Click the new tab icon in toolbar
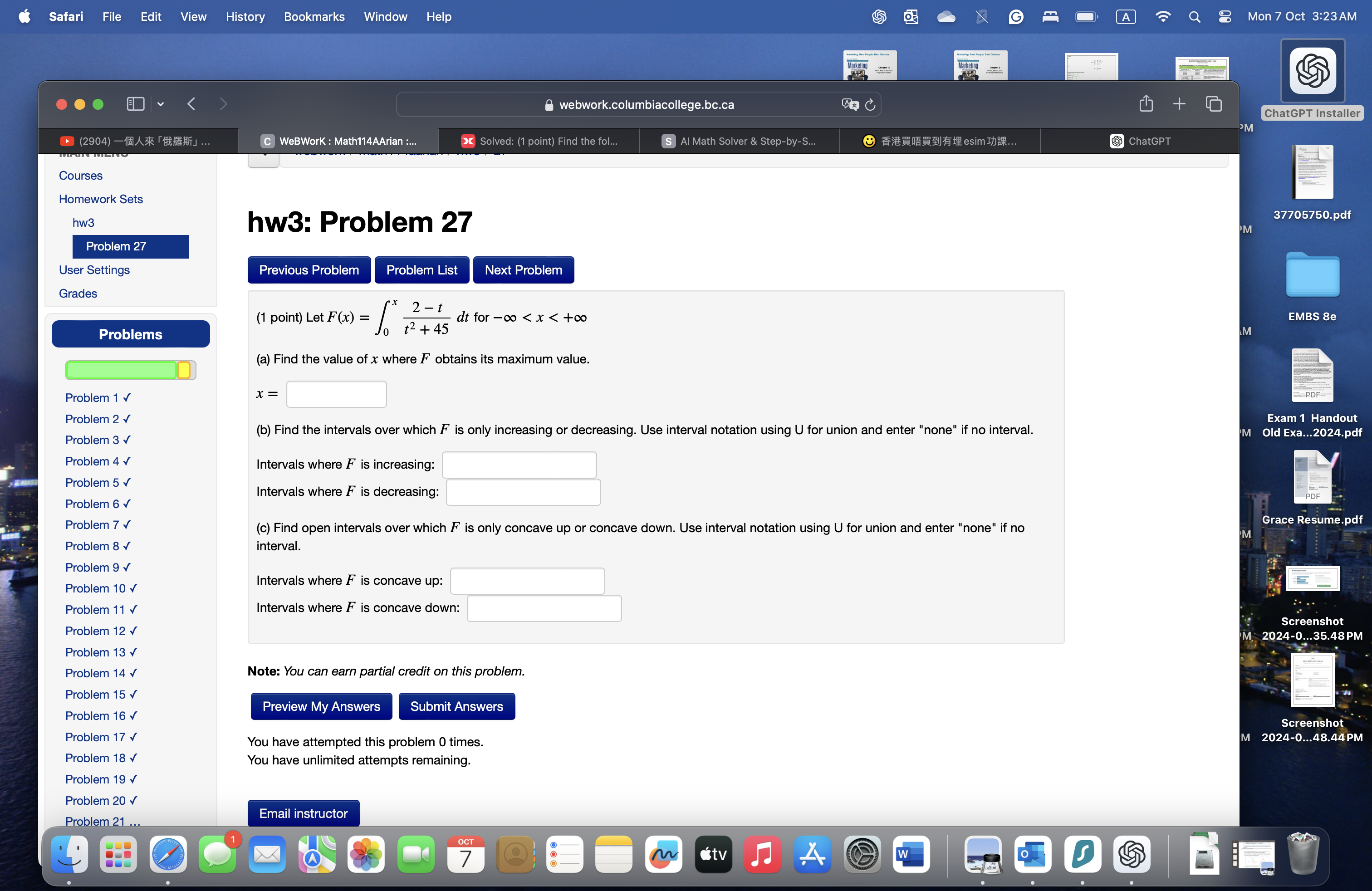This screenshot has width=1372, height=891. [x=1180, y=104]
